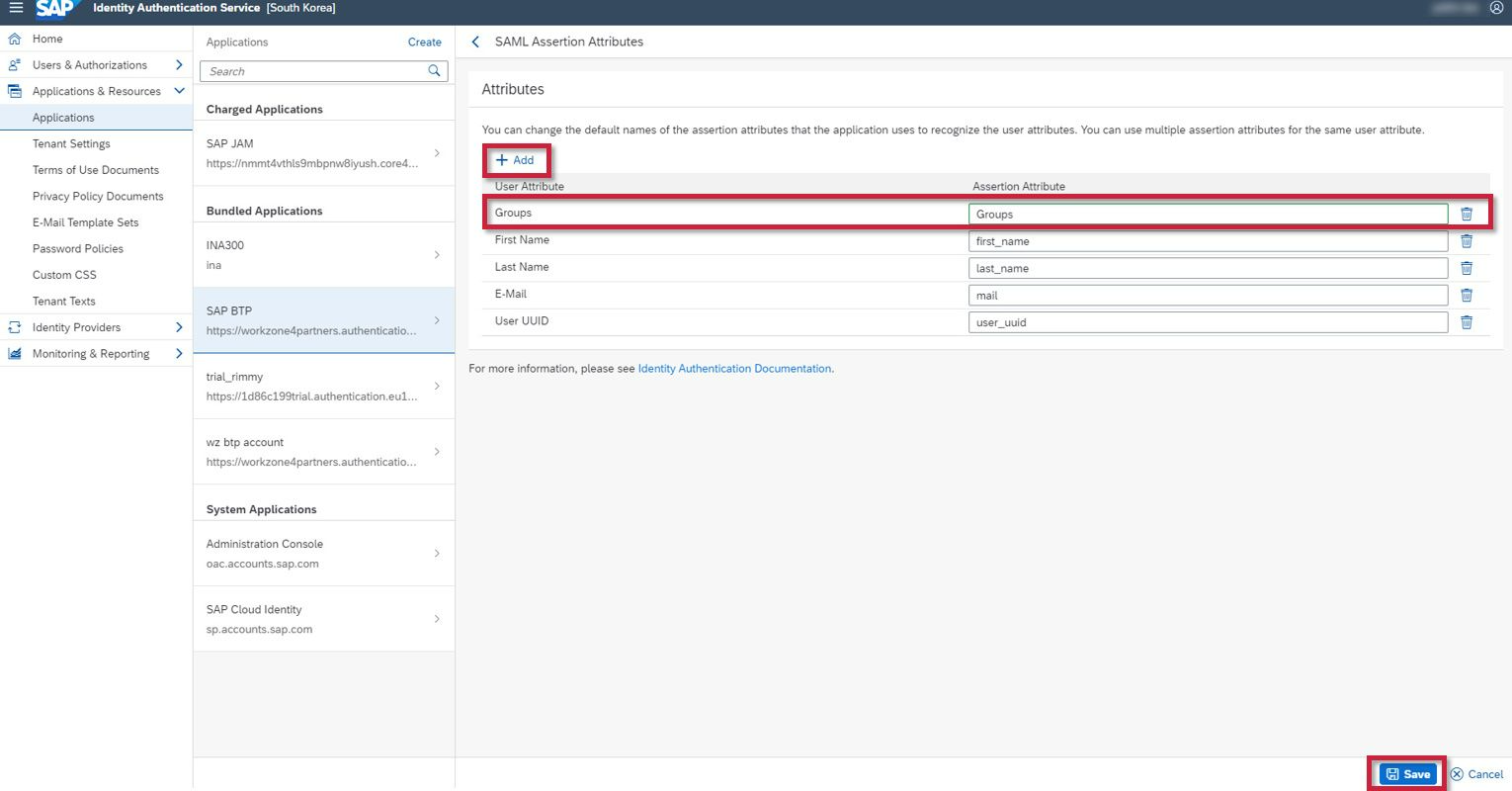1512x791 pixels.
Task: Edit the first_name assertion attribute field
Action: coord(1208,241)
